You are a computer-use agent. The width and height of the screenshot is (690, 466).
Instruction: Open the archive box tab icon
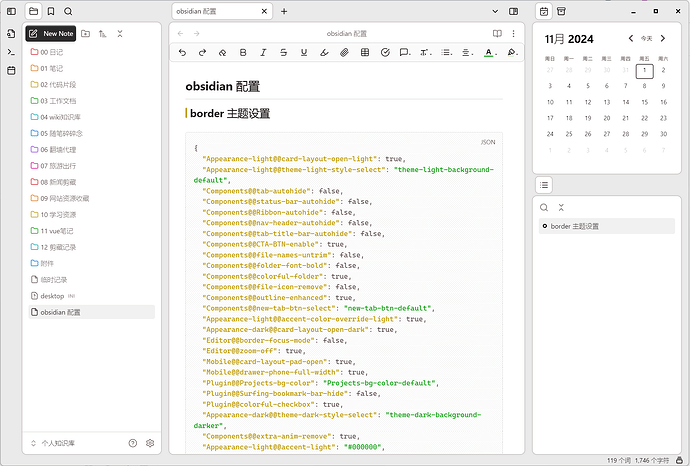point(562,11)
